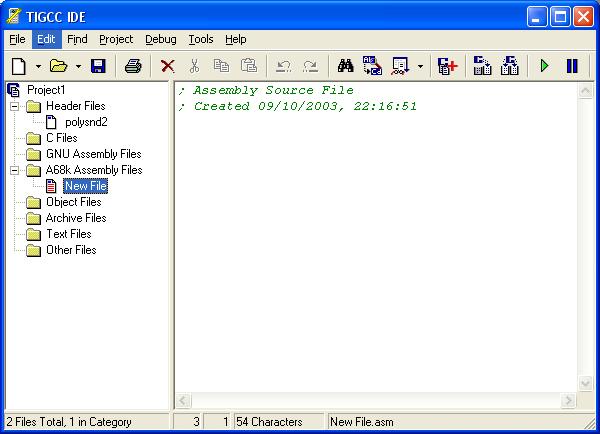This screenshot has width=600, height=434.
Task: Click the Make project icon
Action: [x=509, y=65]
